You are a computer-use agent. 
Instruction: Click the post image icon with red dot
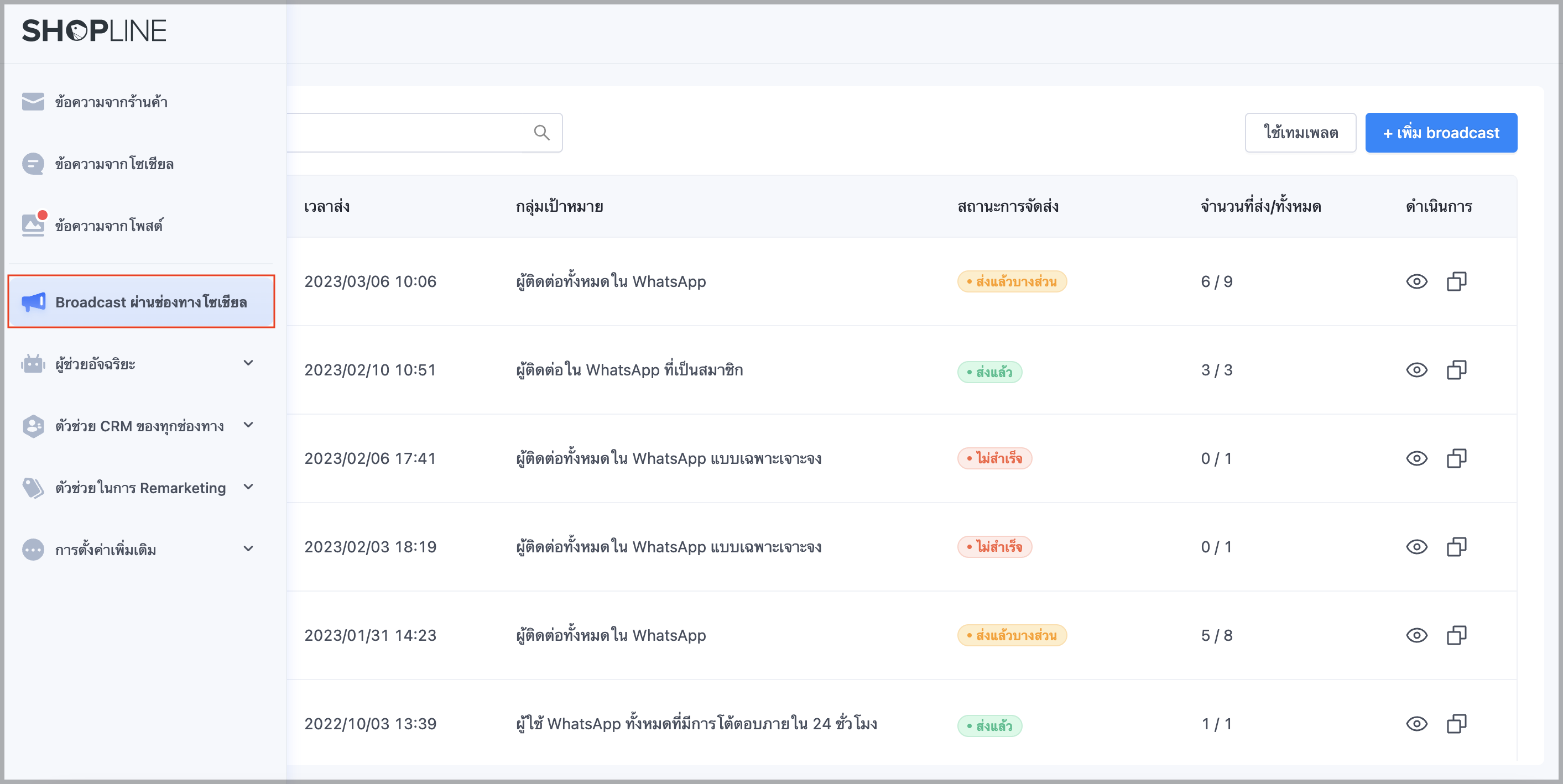pyautogui.click(x=35, y=224)
